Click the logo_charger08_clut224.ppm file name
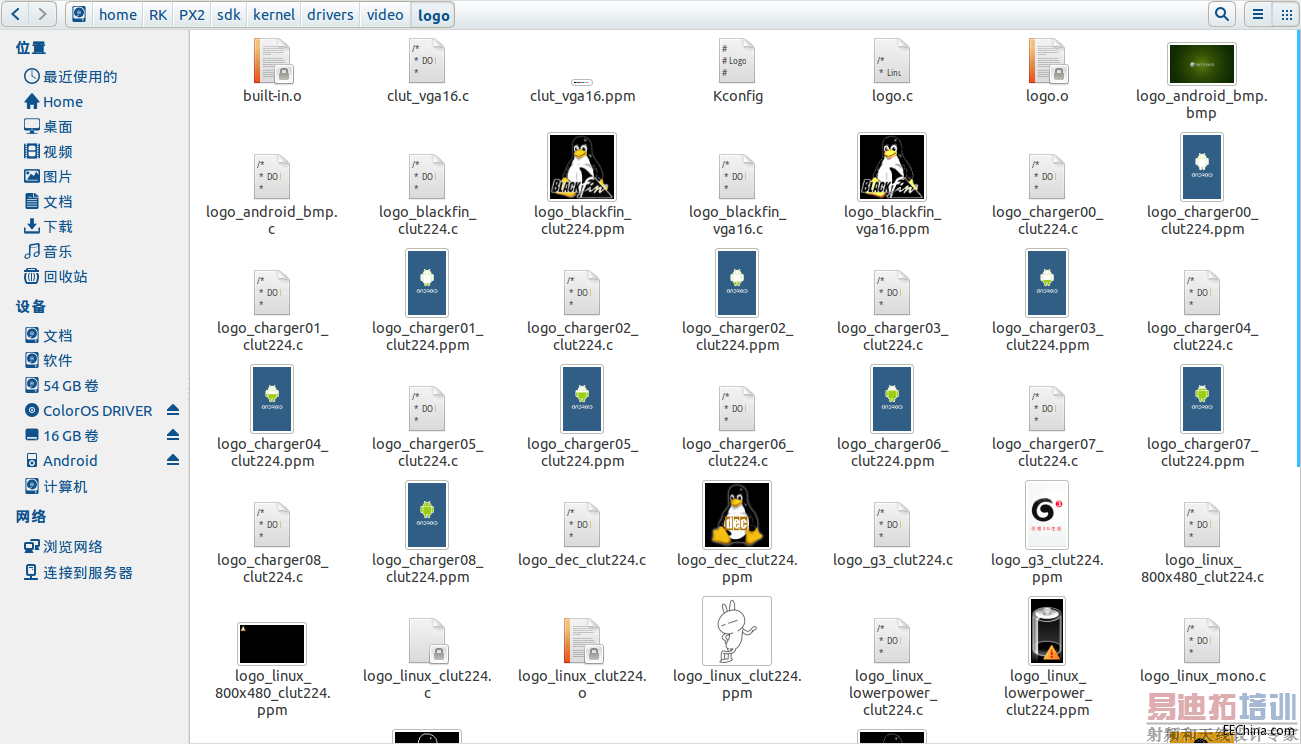 pos(427,568)
